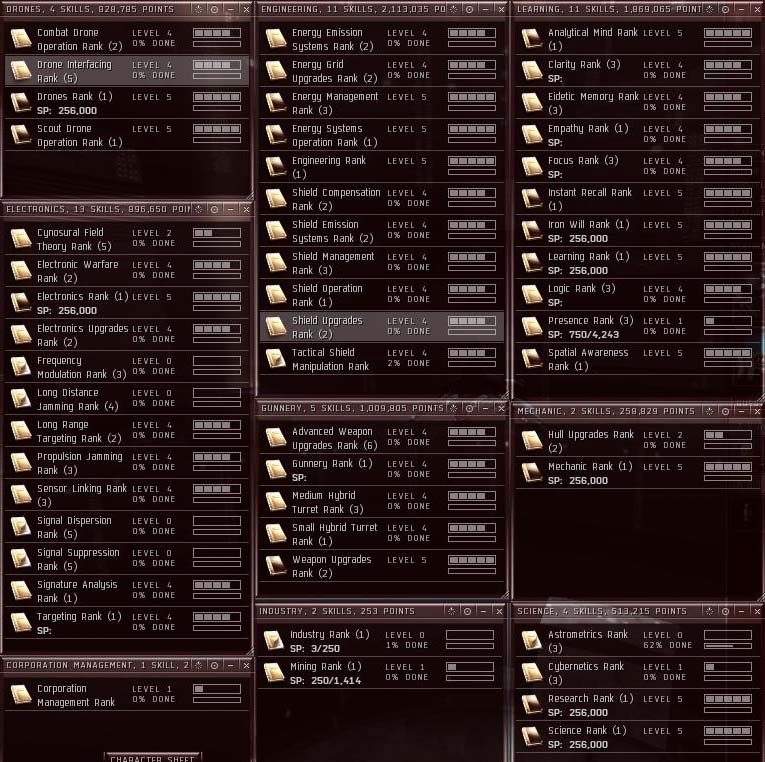Toggle the circle pin in Corporation Management header
765x762 pixels.
point(214,665)
